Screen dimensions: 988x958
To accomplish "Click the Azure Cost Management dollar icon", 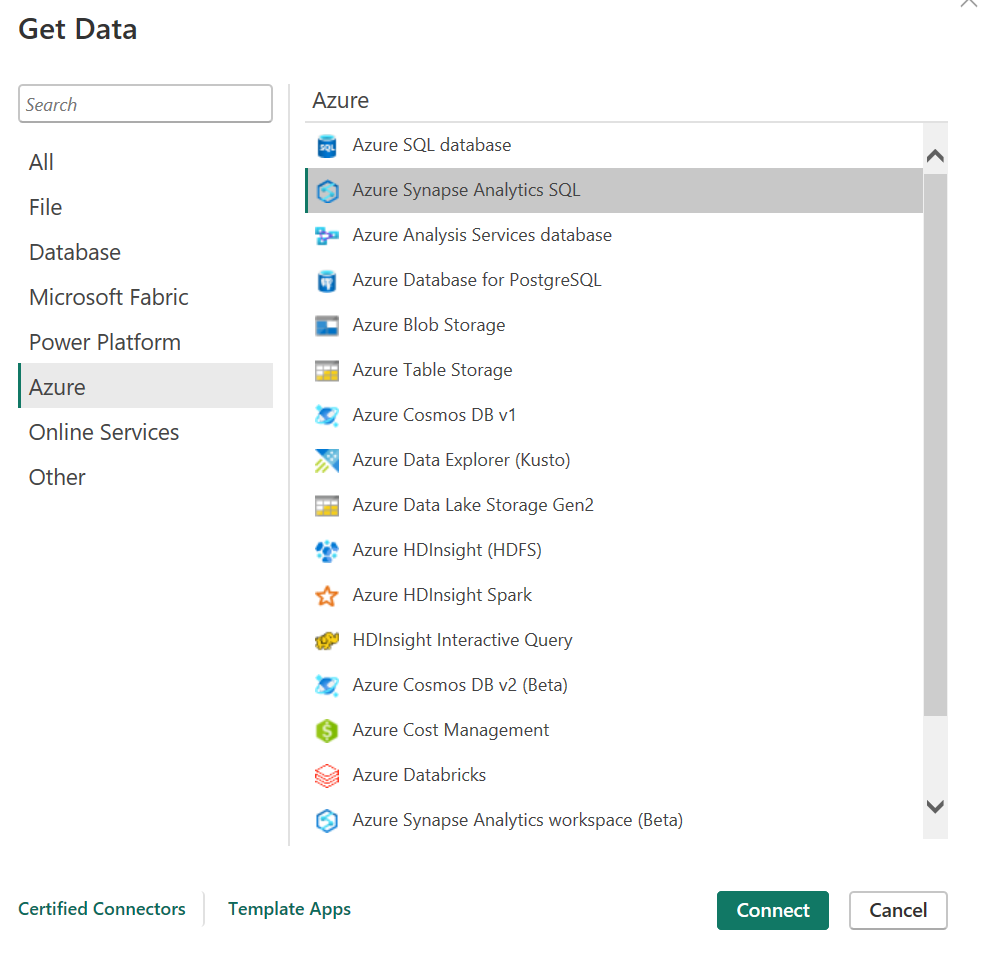I will [x=327, y=730].
